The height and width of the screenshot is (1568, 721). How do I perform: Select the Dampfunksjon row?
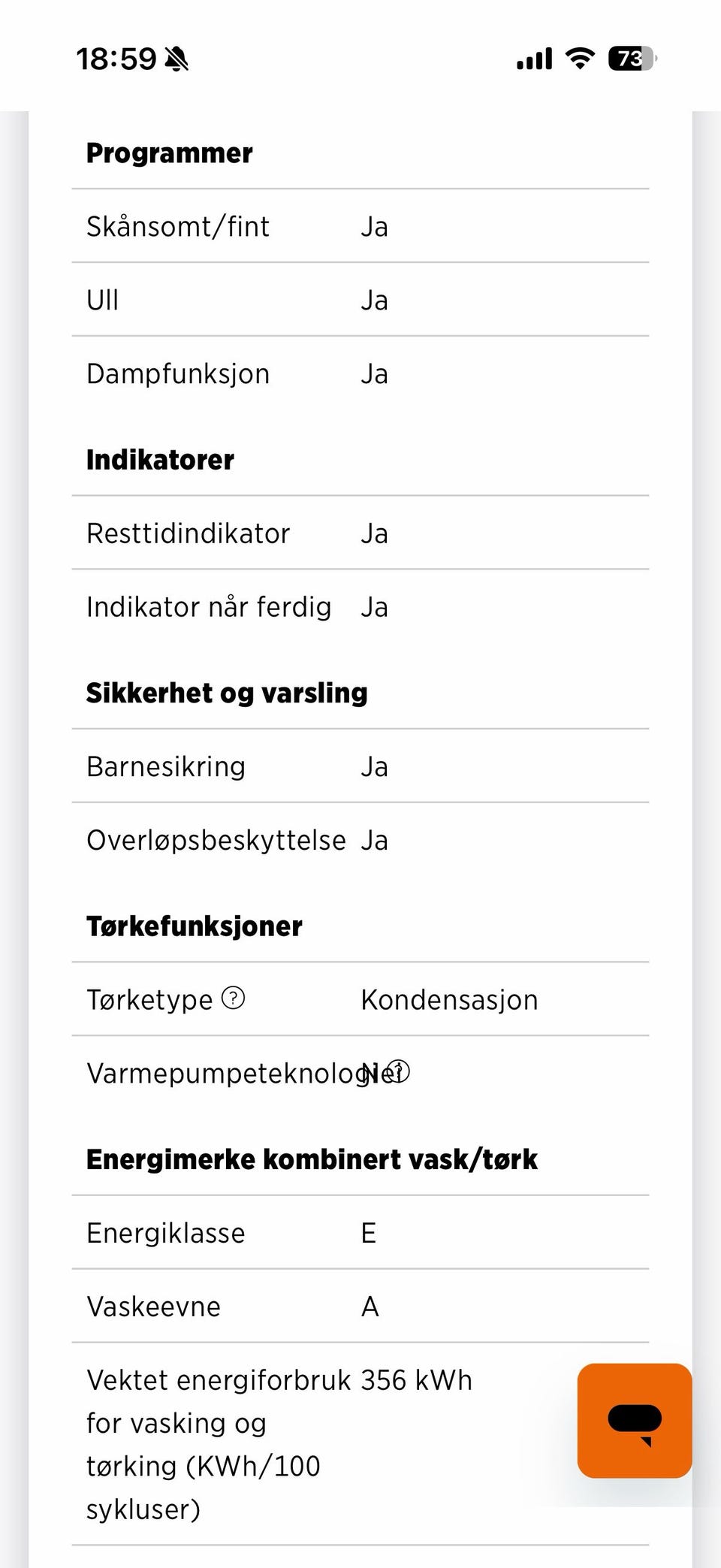360,373
